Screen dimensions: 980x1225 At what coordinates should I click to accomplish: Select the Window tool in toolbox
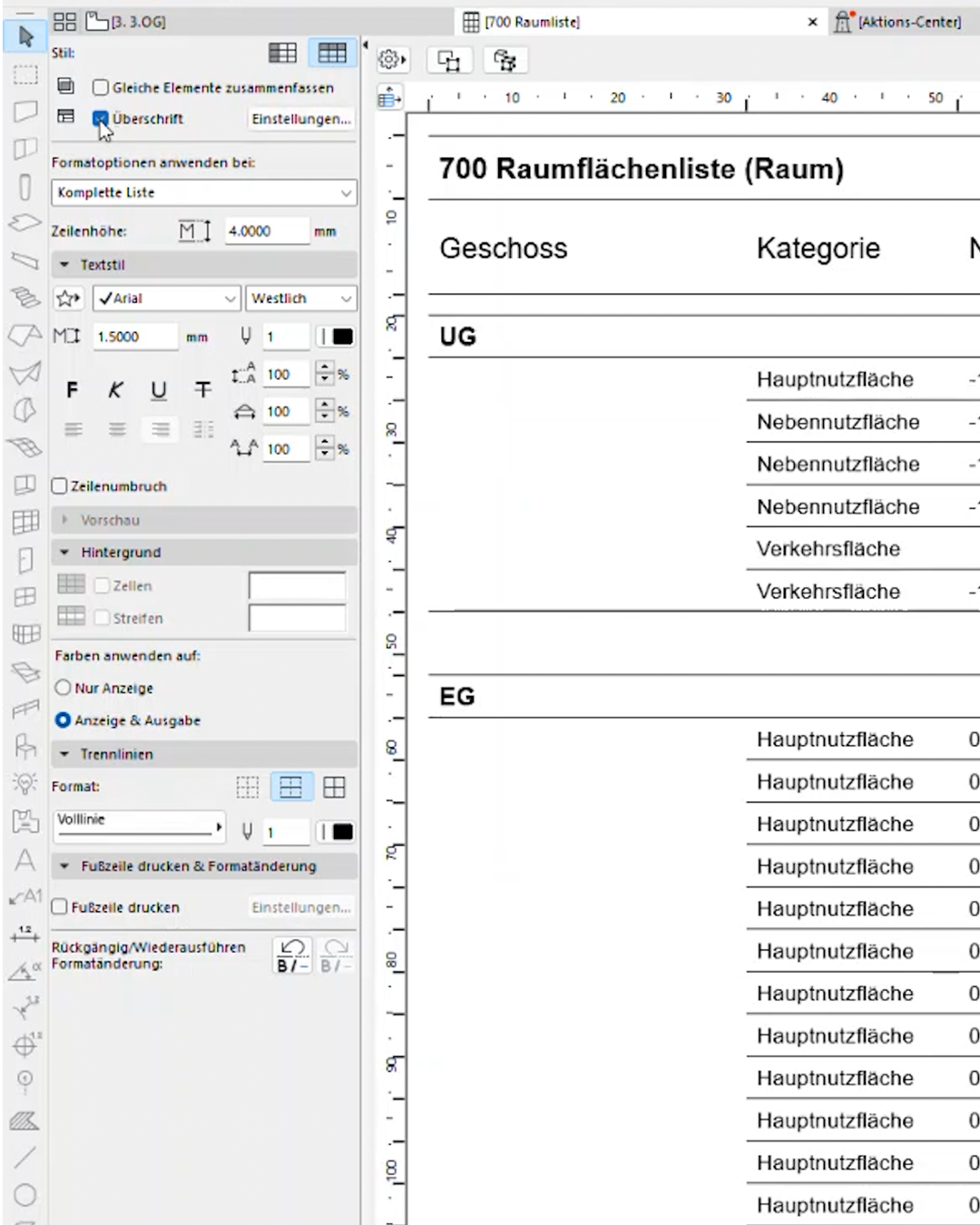point(25,596)
